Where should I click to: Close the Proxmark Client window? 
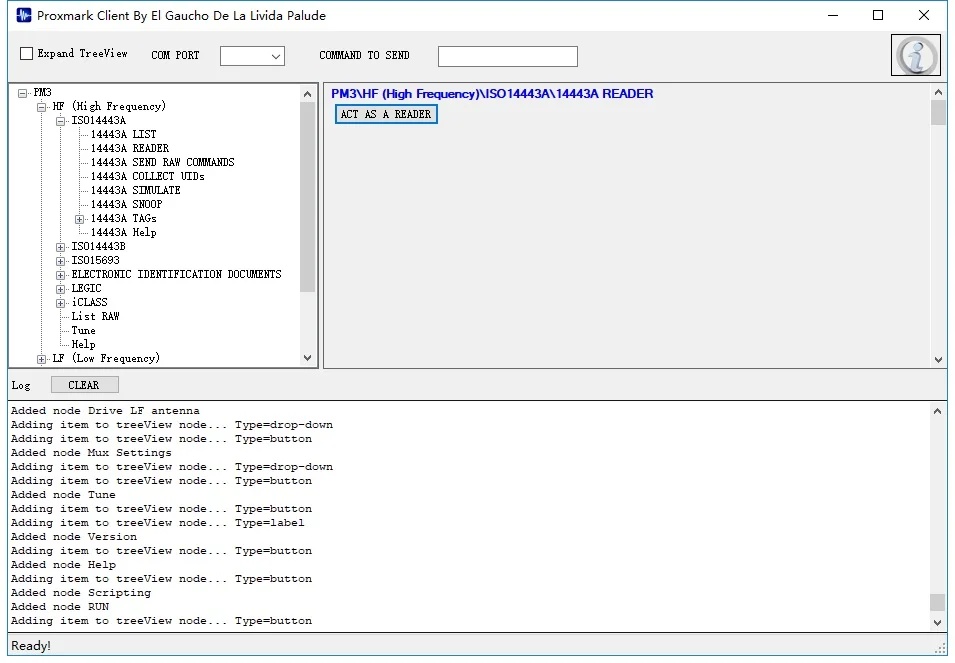coord(923,15)
